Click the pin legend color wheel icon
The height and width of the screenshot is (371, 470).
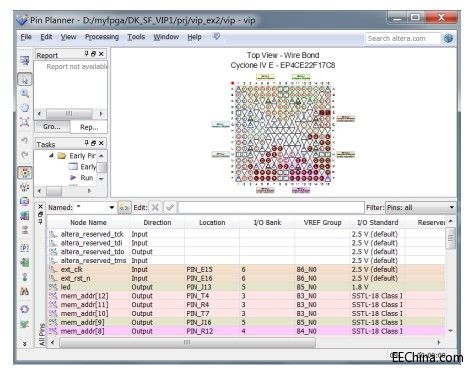tap(25, 173)
